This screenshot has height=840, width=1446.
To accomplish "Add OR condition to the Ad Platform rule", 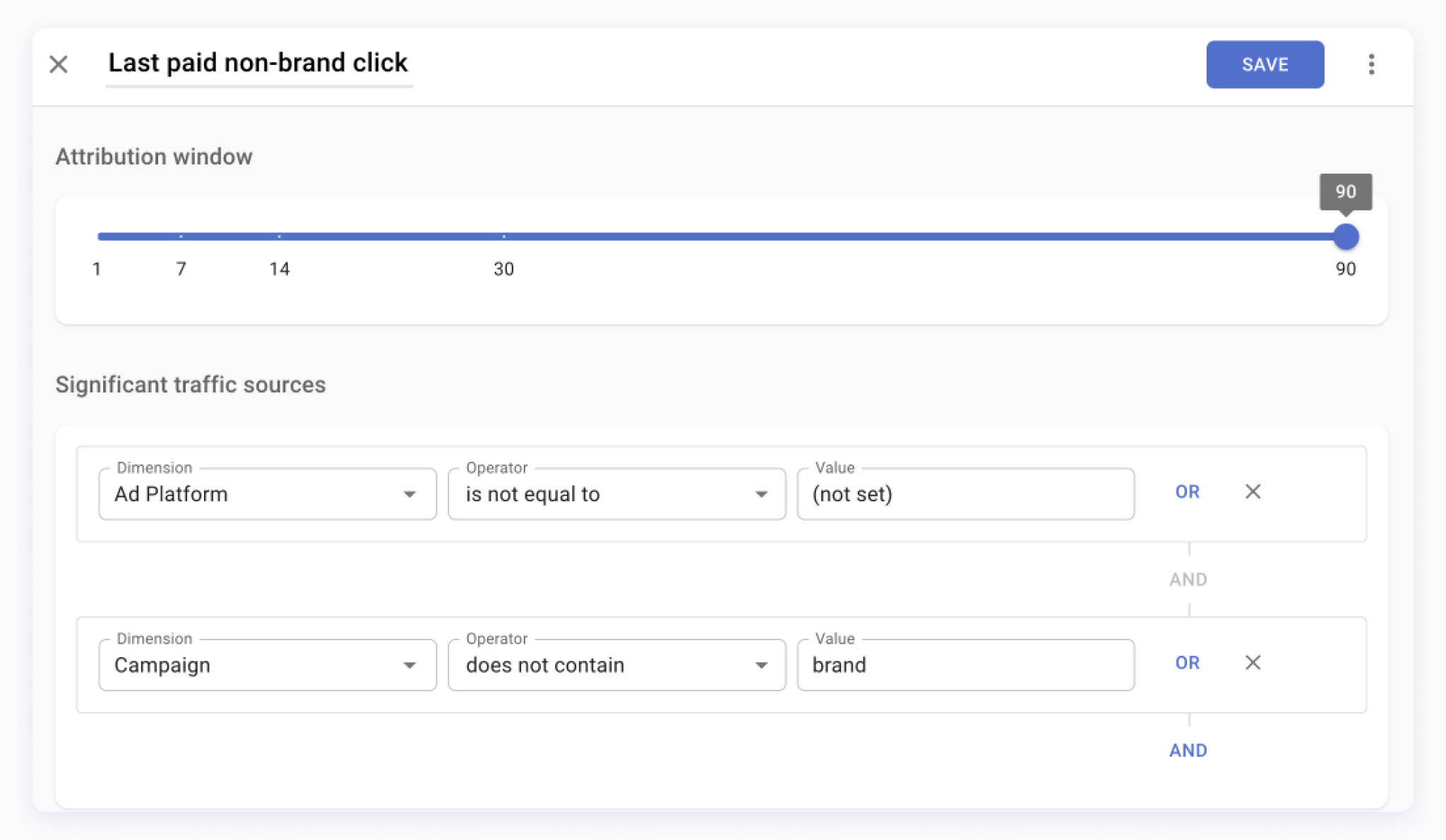I will (1187, 492).
